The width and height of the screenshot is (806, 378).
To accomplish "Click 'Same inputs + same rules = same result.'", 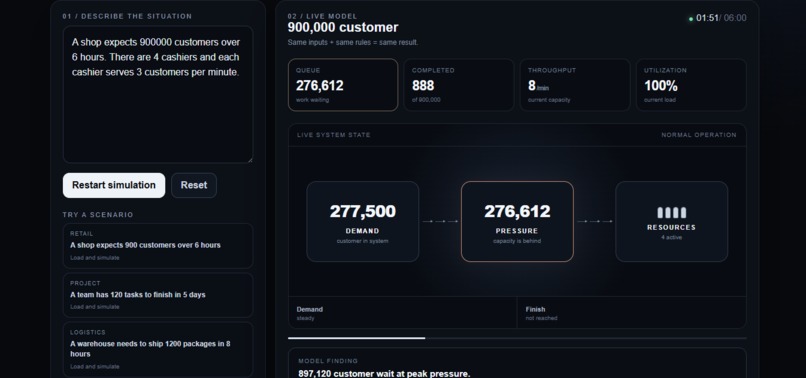I will [x=353, y=42].
